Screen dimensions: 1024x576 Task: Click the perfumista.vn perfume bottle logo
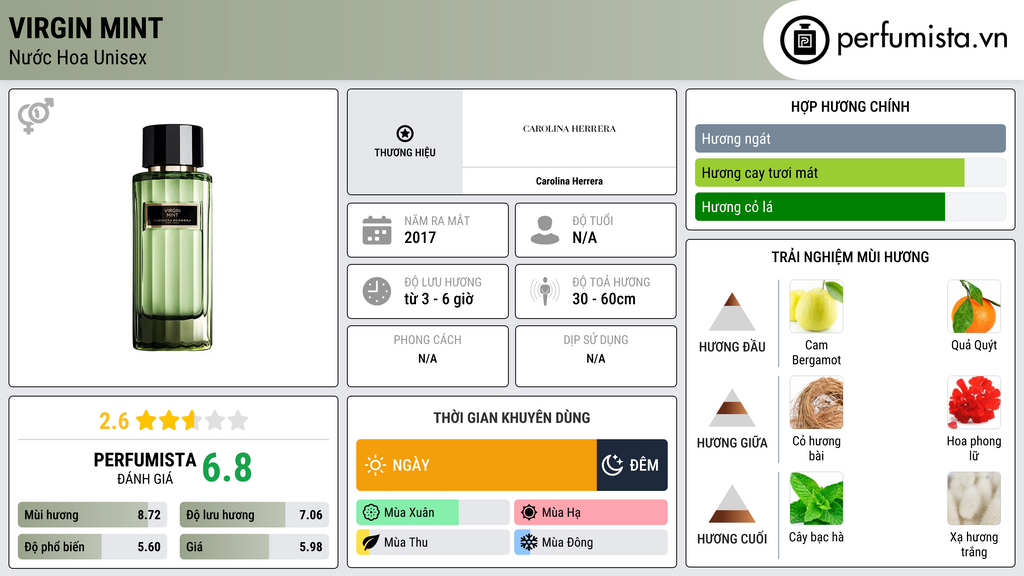pos(802,40)
